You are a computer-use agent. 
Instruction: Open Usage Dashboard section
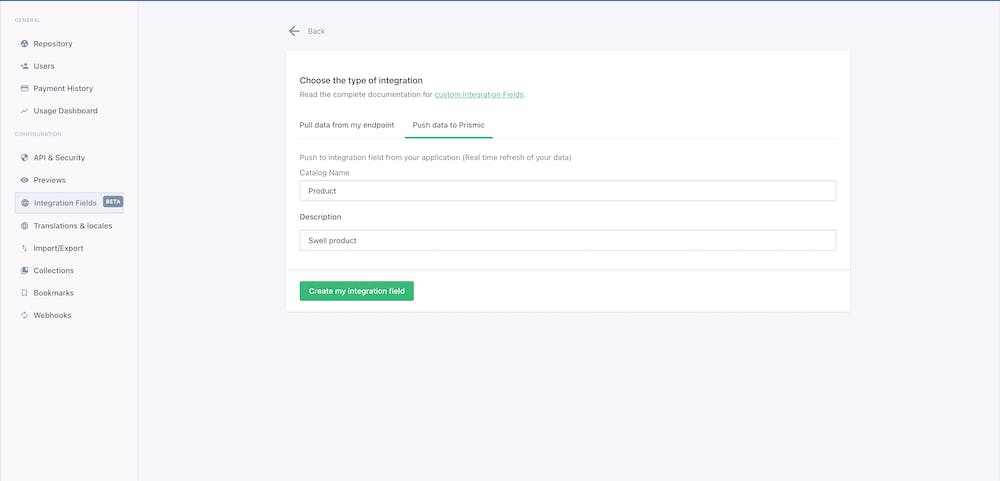[x=66, y=110]
